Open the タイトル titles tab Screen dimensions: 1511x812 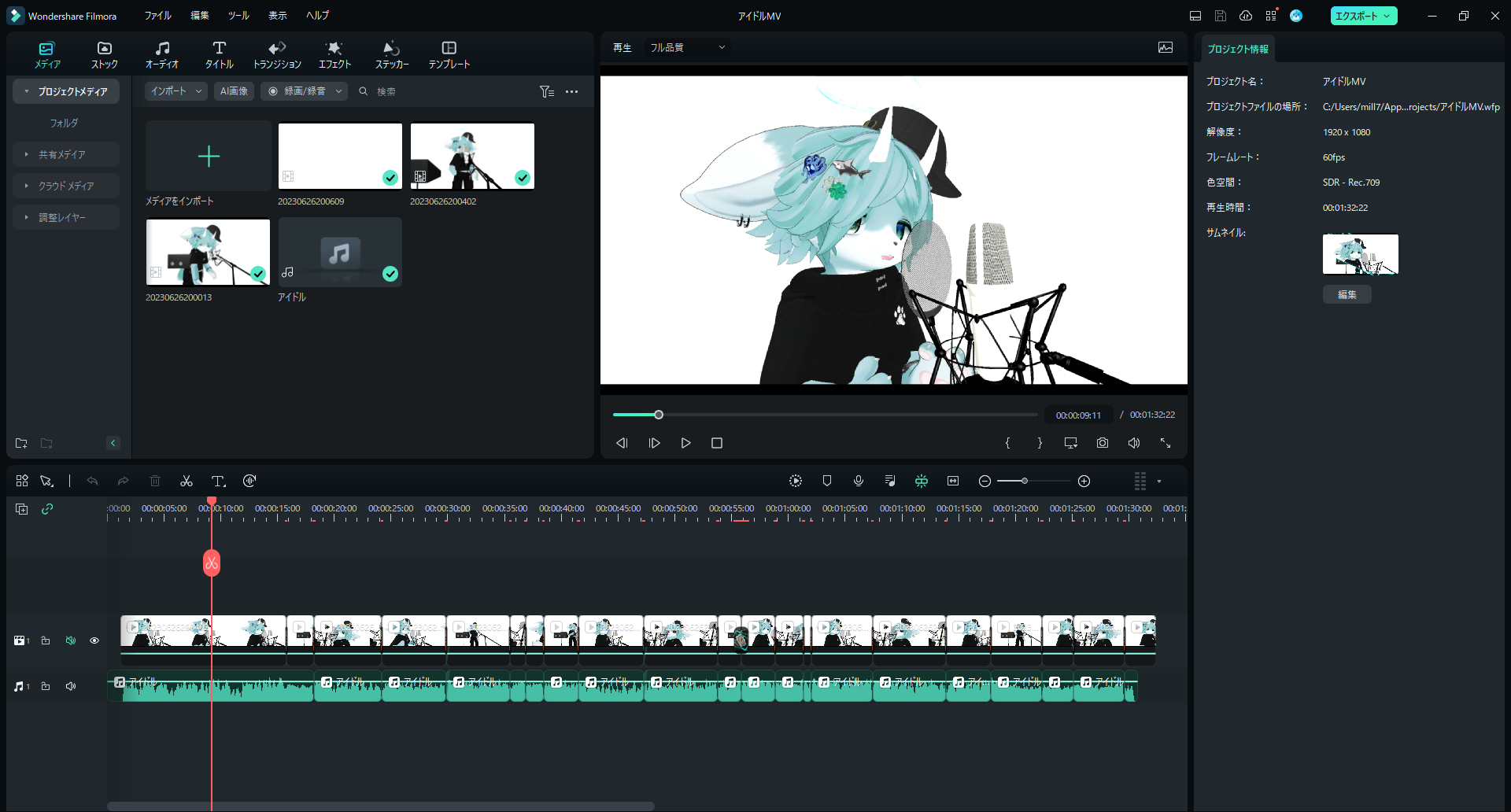[219, 55]
